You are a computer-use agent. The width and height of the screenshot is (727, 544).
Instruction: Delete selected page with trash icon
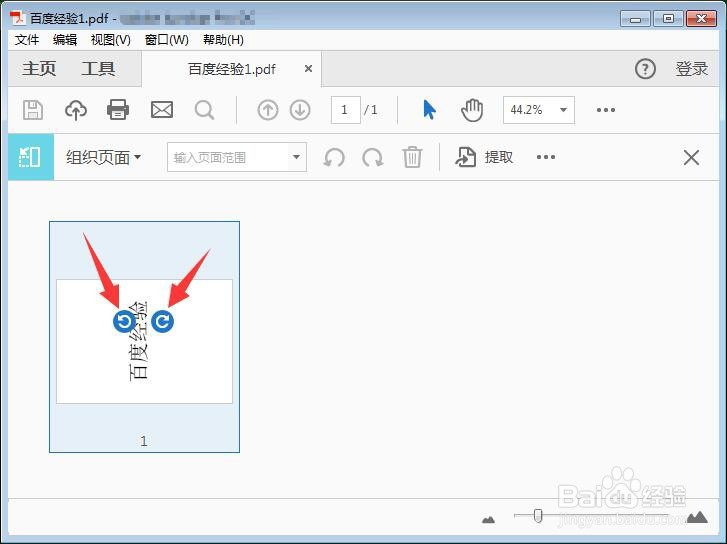412,157
